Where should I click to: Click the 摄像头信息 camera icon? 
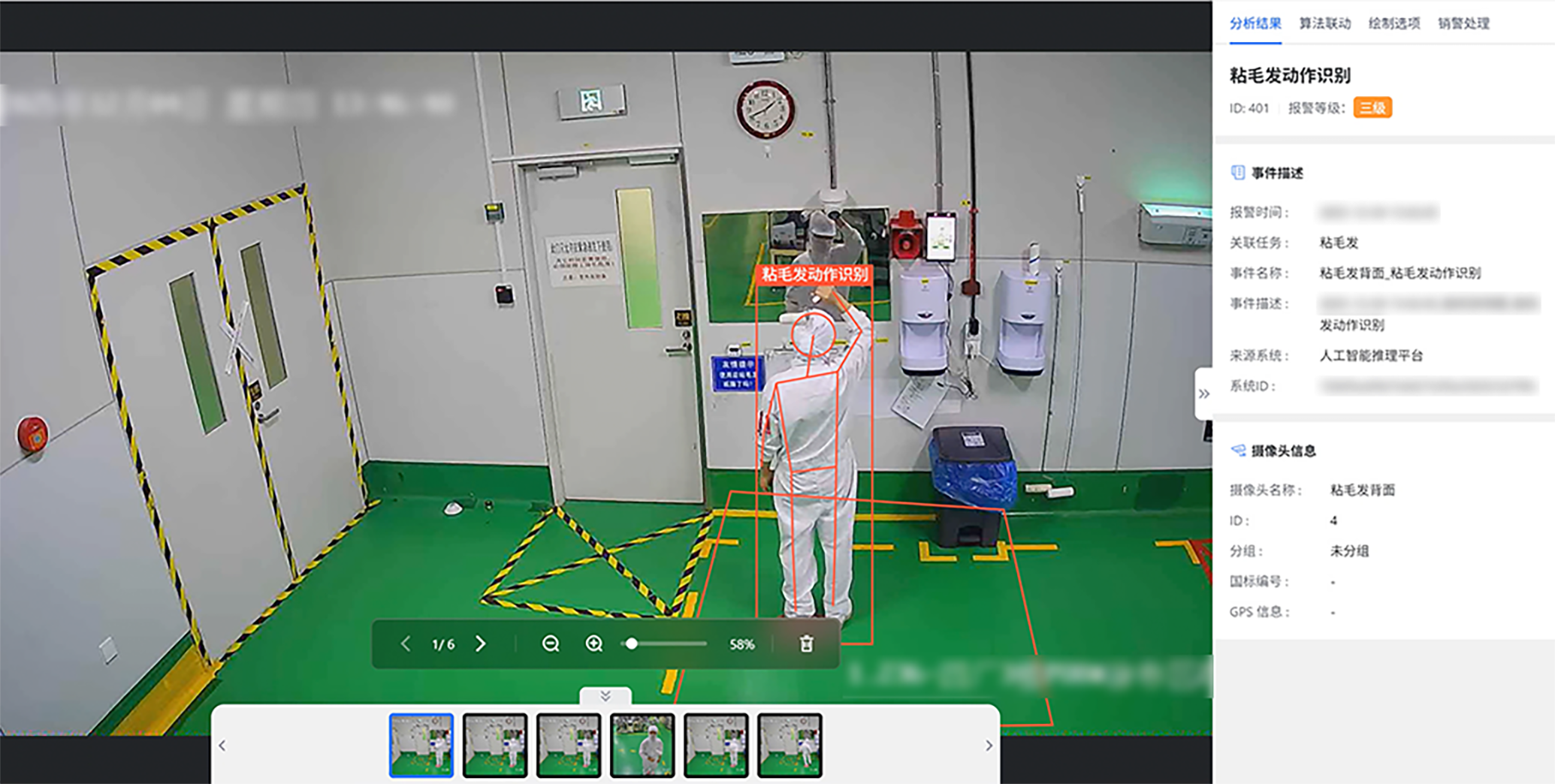coord(1237,451)
